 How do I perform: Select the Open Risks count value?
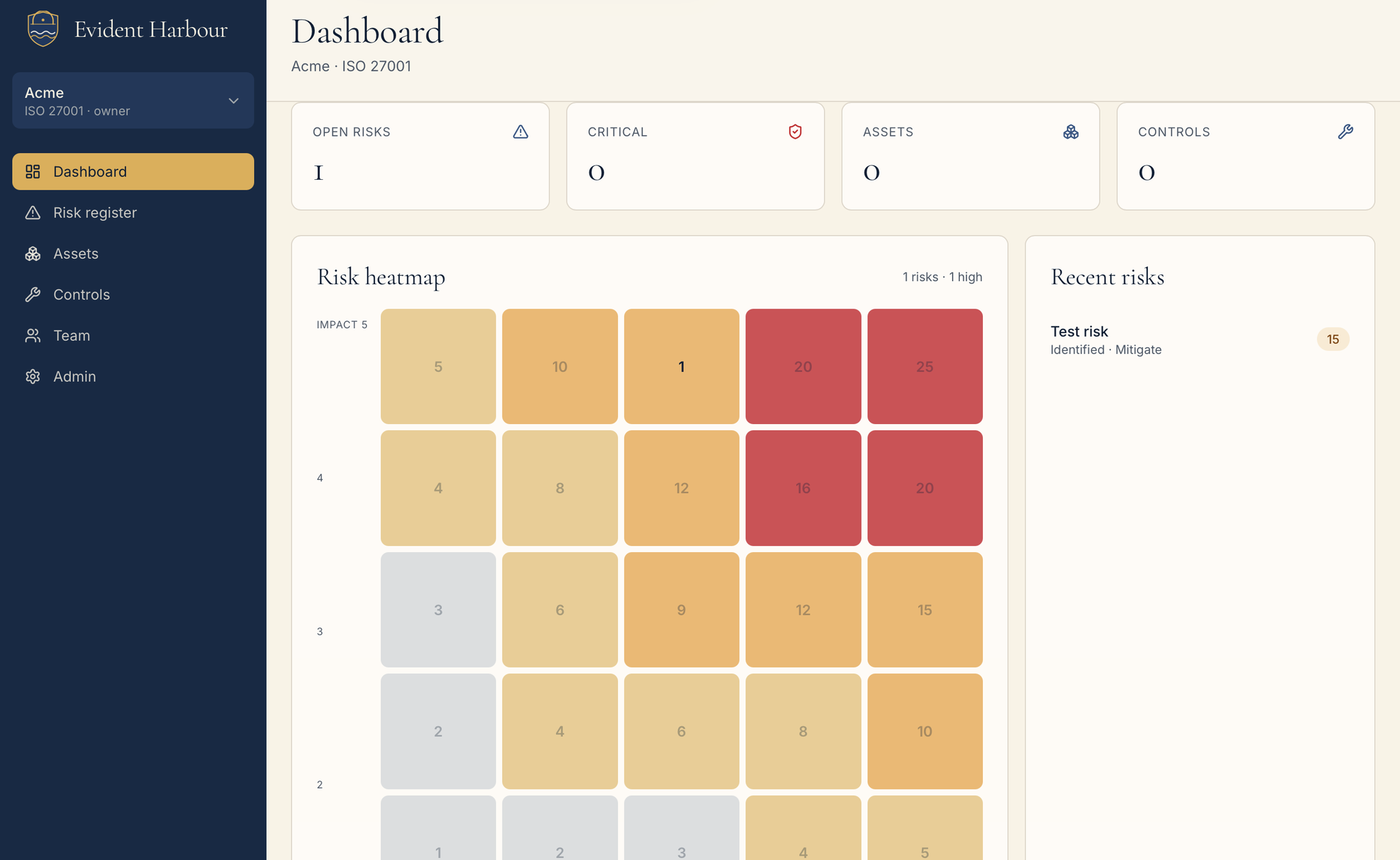pos(318,173)
